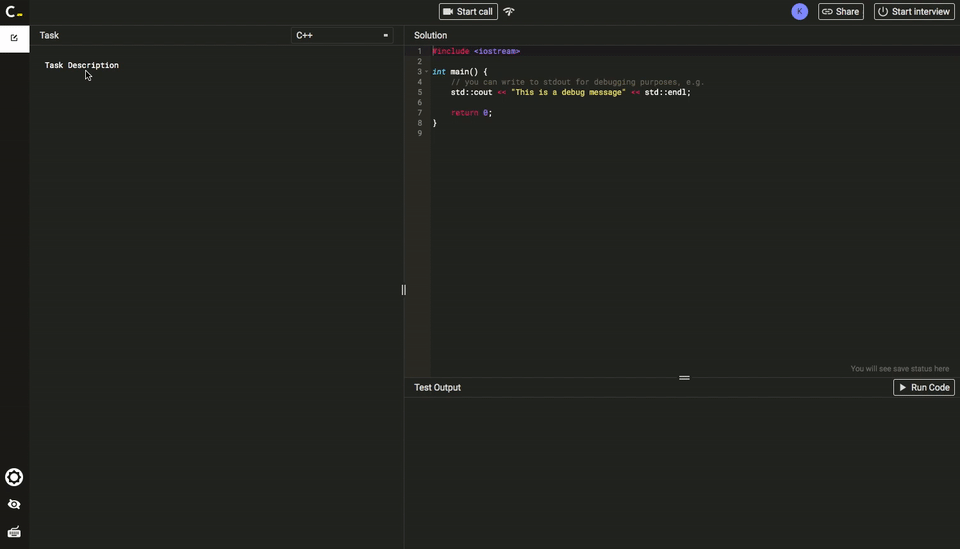
Task: Click line number 5 in the editor gutter
Action: coord(419,92)
